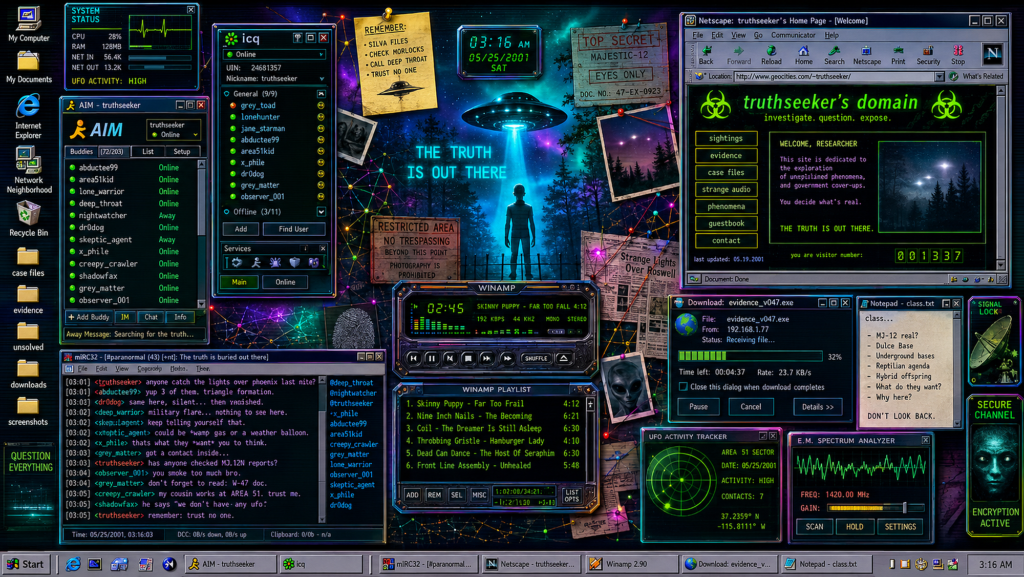Image resolution: width=1024 pixels, height=577 pixels.
Task: Expand download Details >> button
Action: click(x=818, y=407)
